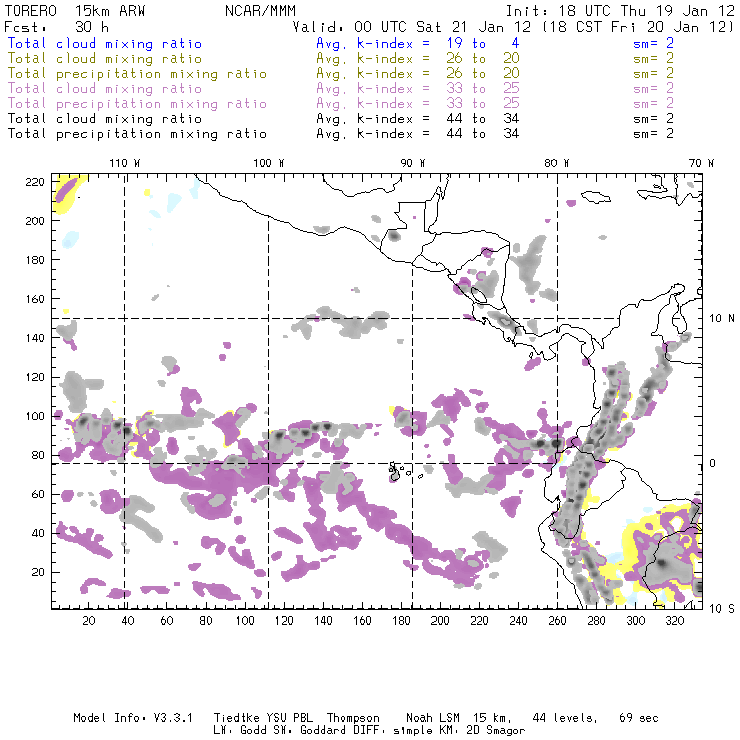
Task: Click the blue Total cloud mixing ratio legend
Action: (x=105, y=44)
